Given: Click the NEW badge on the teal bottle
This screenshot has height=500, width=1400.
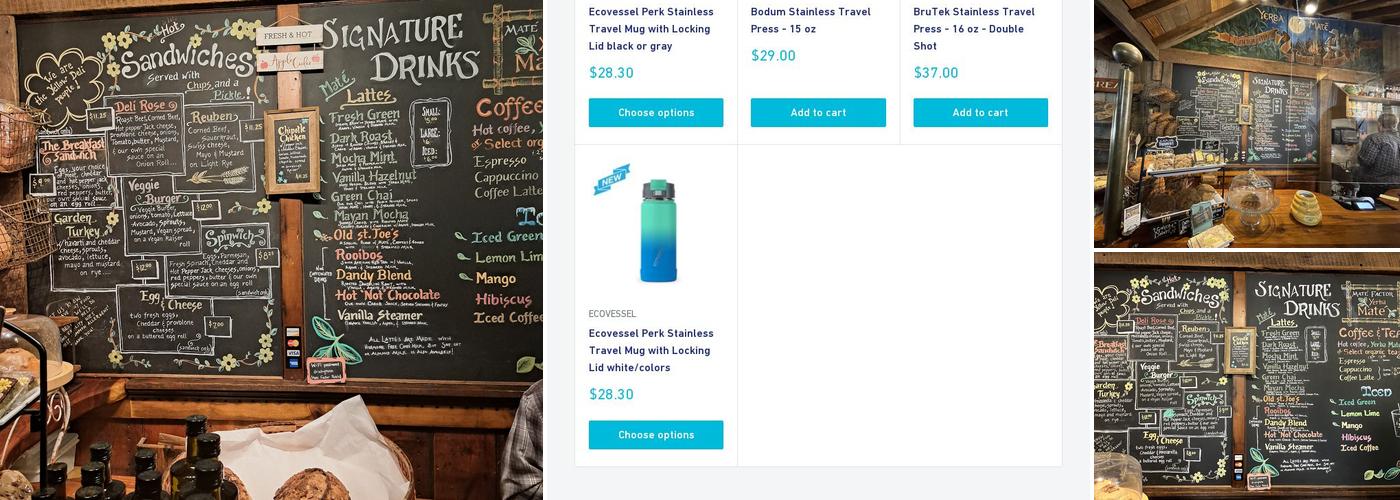Looking at the screenshot, I should click(x=611, y=179).
